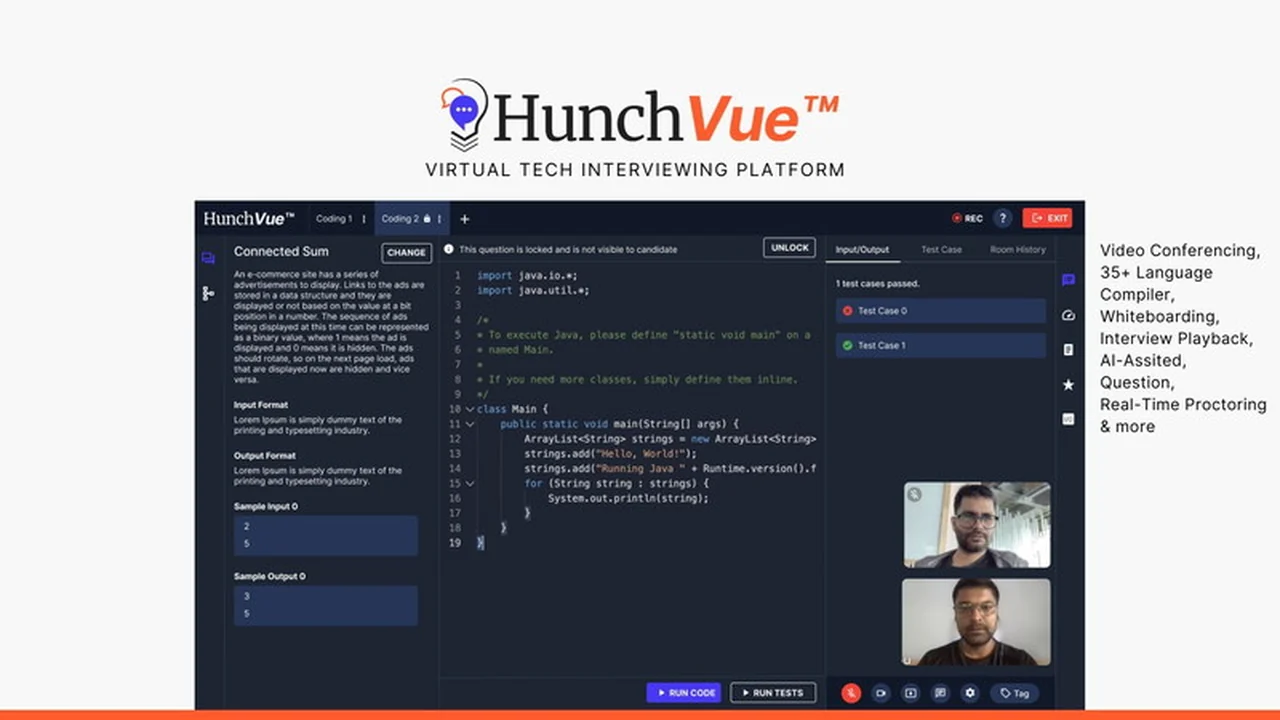Click the Sample Output 0 box
This screenshot has height=720, width=1280.
coord(326,605)
